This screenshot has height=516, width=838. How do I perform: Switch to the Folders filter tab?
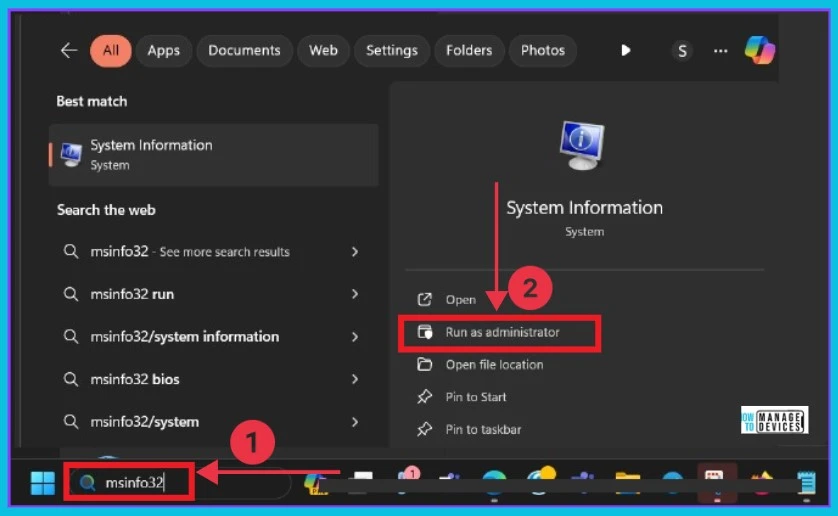click(x=469, y=51)
